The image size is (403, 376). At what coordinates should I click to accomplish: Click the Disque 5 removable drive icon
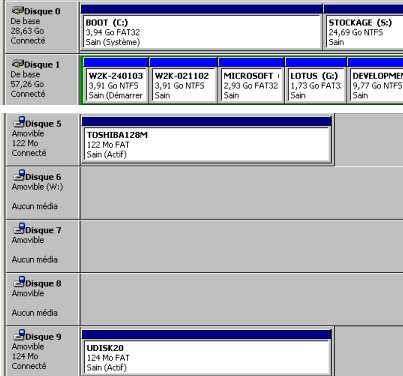click(19, 122)
